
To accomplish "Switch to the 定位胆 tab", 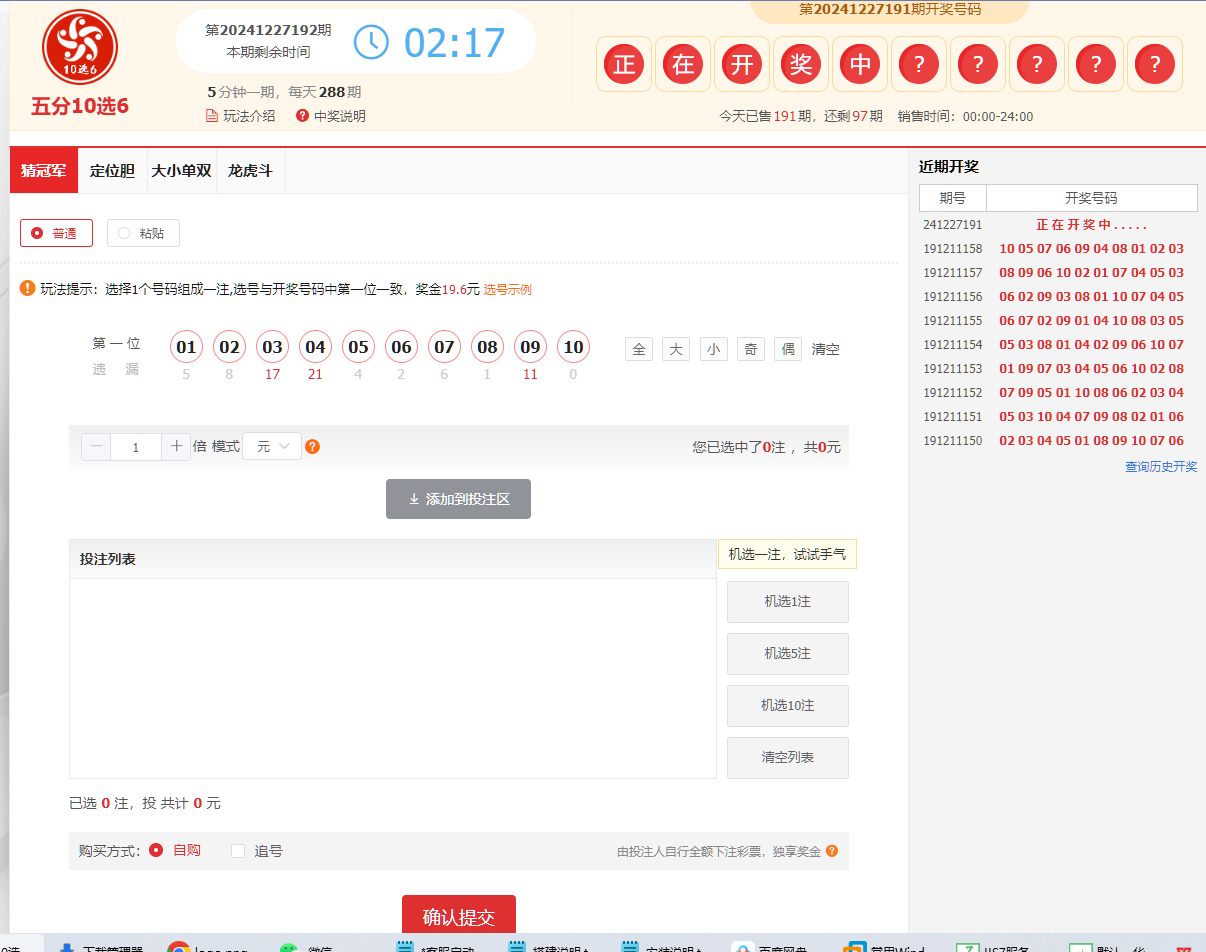I will coord(112,170).
